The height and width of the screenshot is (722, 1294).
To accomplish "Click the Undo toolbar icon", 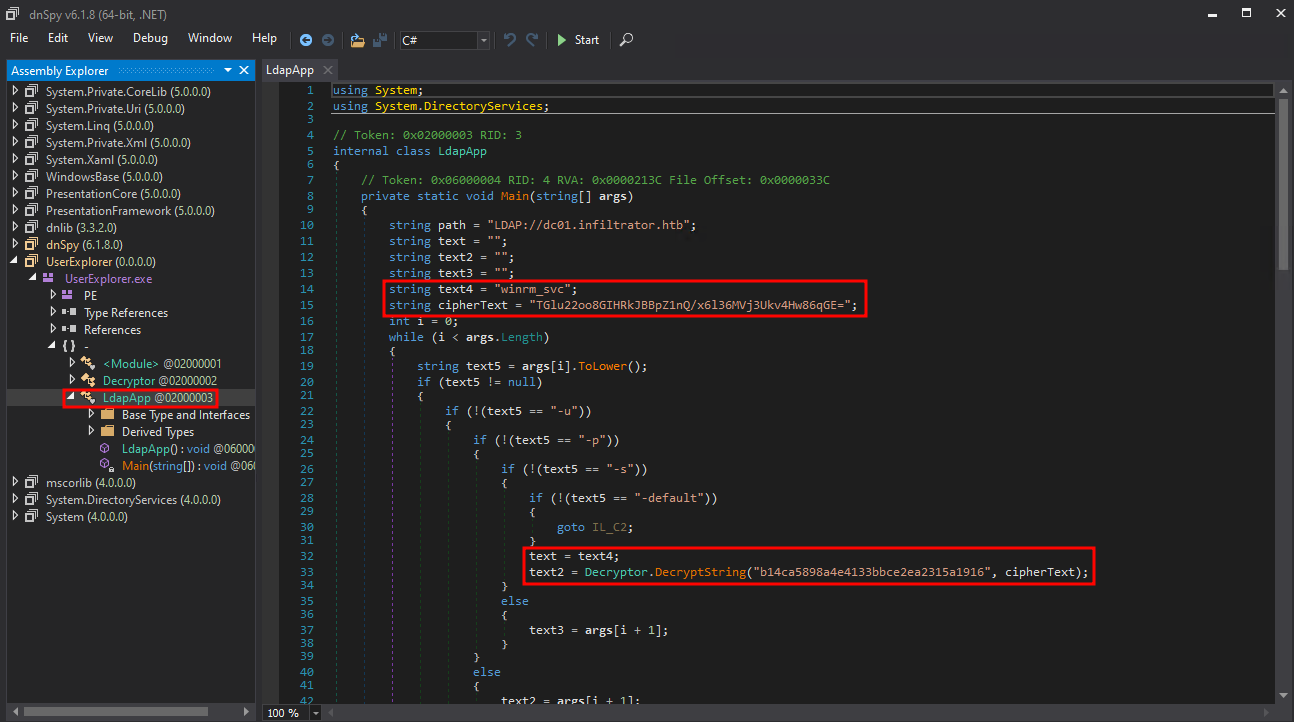I will pos(510,40).
